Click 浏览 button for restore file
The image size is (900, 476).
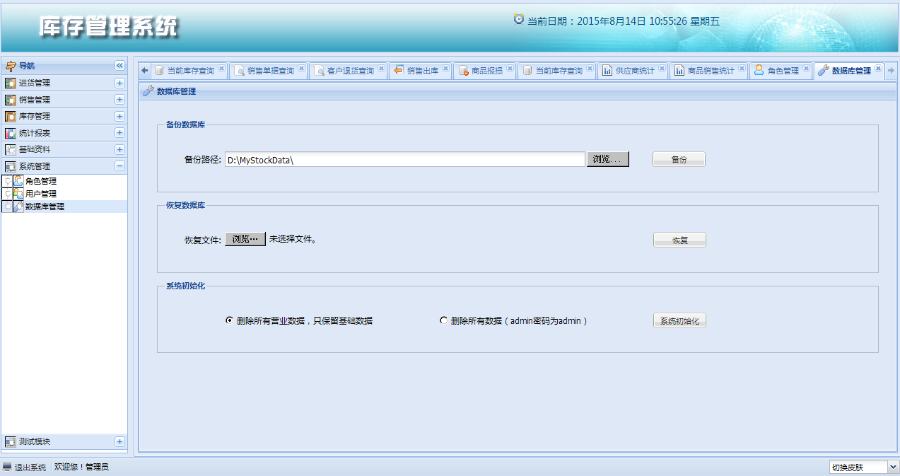point(245,239)
